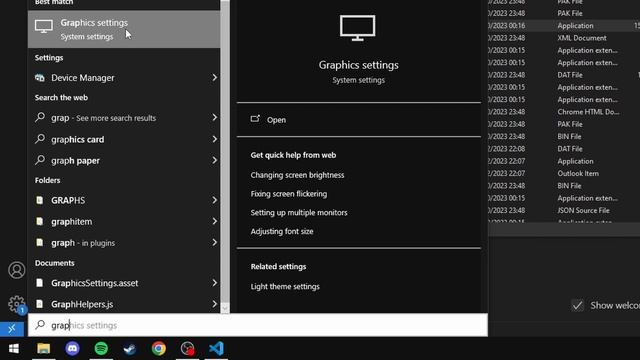640x360 pixels.
Task: Click the blue remote icon above Start
Action: [12, 329]
